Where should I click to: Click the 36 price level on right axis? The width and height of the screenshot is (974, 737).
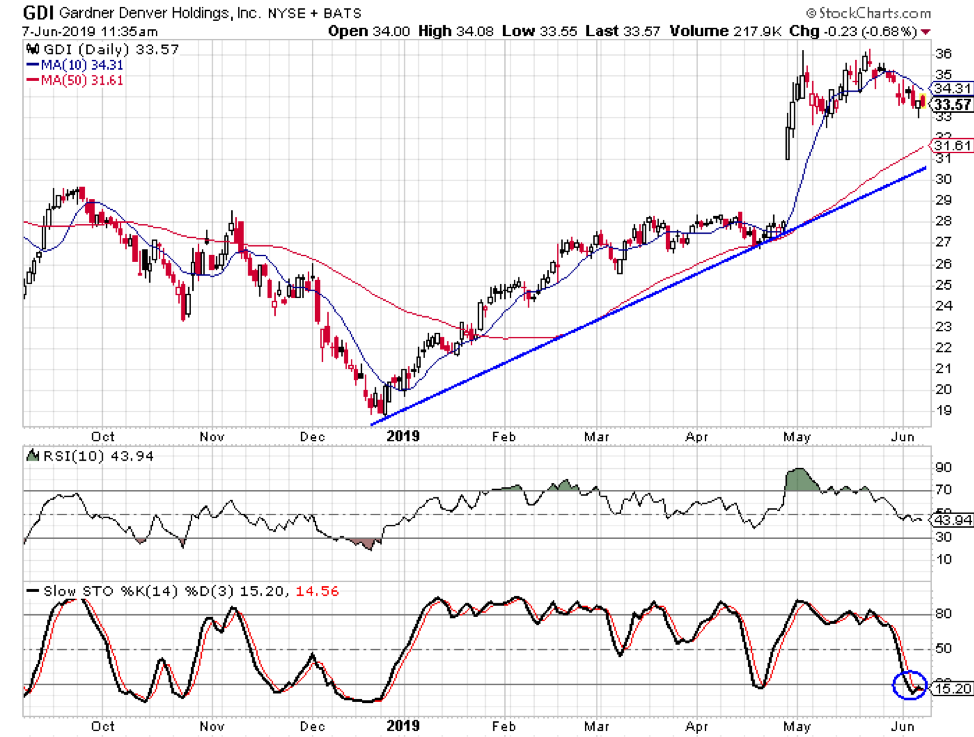(943, 53)
